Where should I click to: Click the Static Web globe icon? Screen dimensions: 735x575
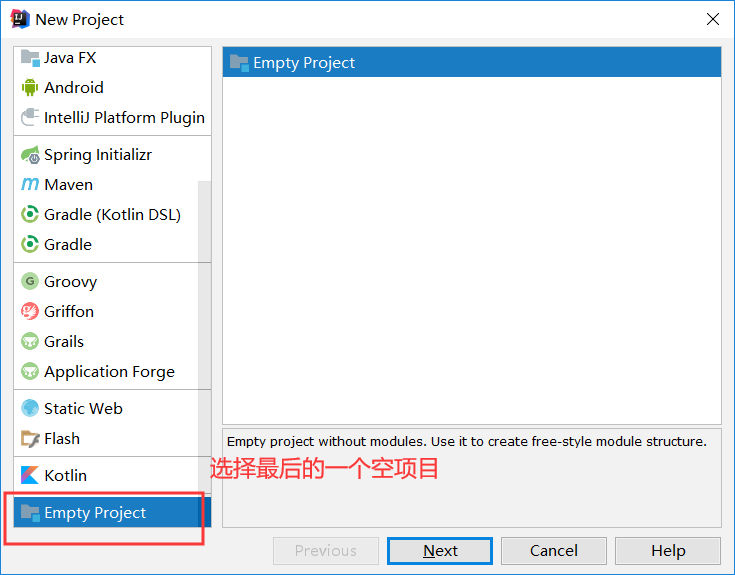pos(30,408)
